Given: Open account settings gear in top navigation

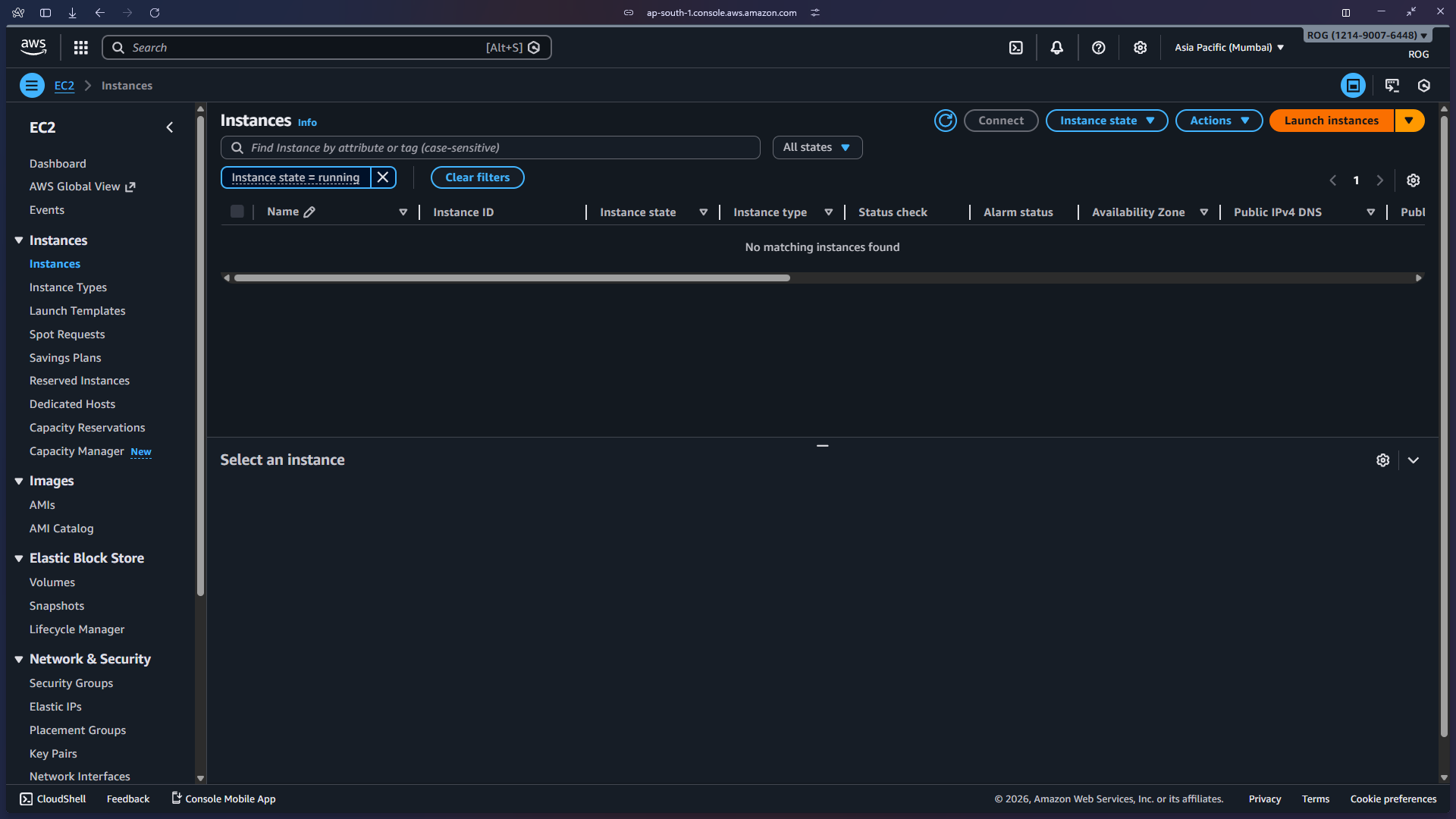Looking at the screenshot, I should click(x=1140, y=47).
